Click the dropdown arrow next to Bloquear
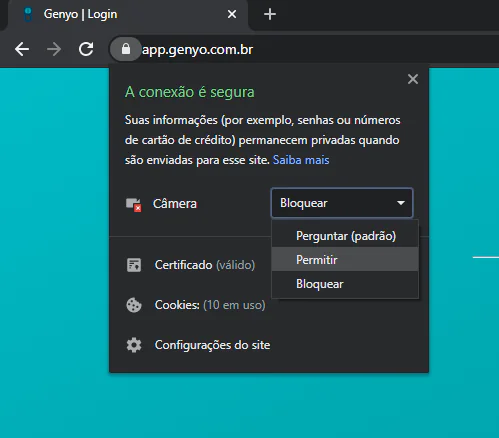 pos(401,203)
